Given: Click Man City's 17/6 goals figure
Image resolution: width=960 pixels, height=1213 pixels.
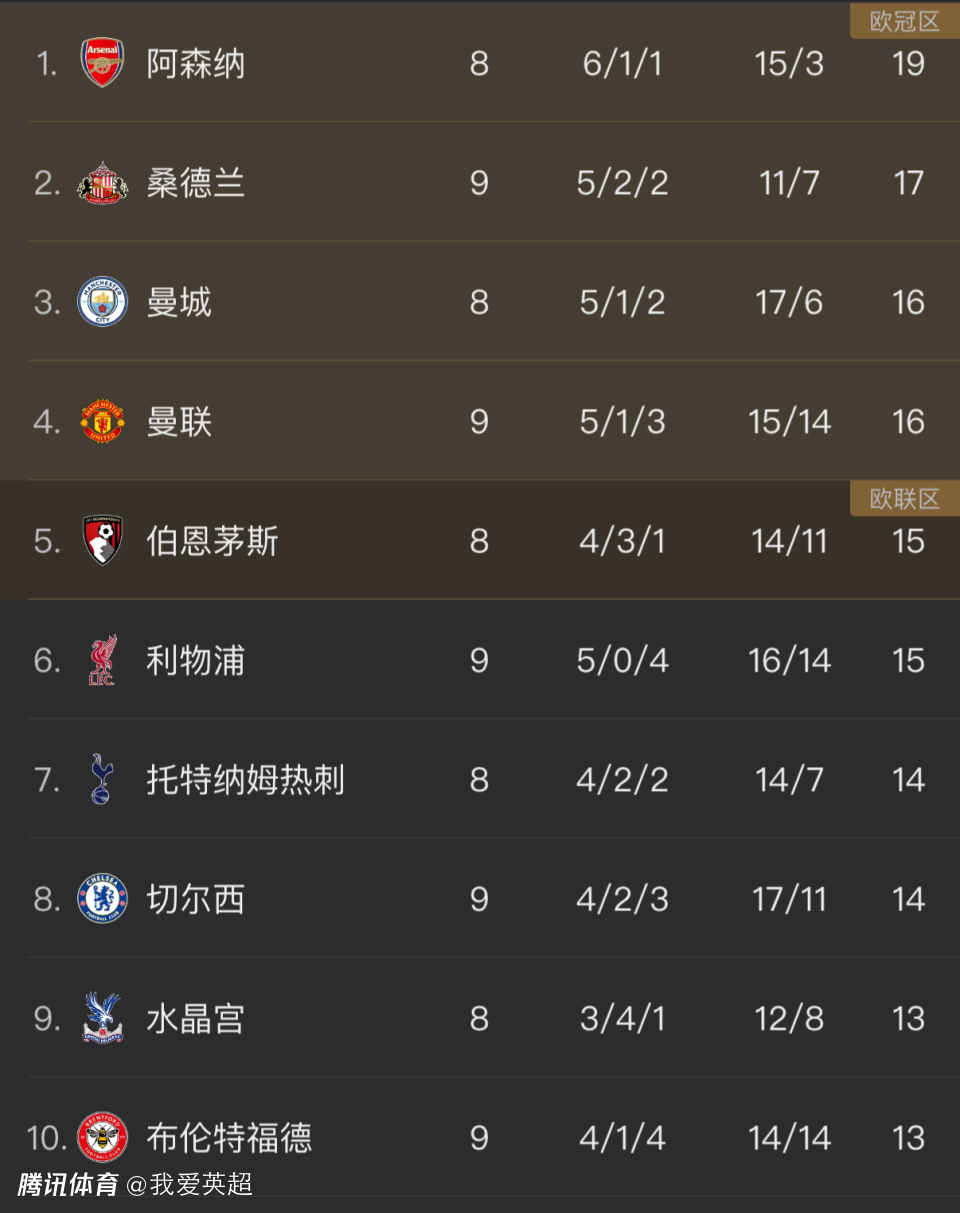Looking at the screenshot, I should tap(789, 303).
